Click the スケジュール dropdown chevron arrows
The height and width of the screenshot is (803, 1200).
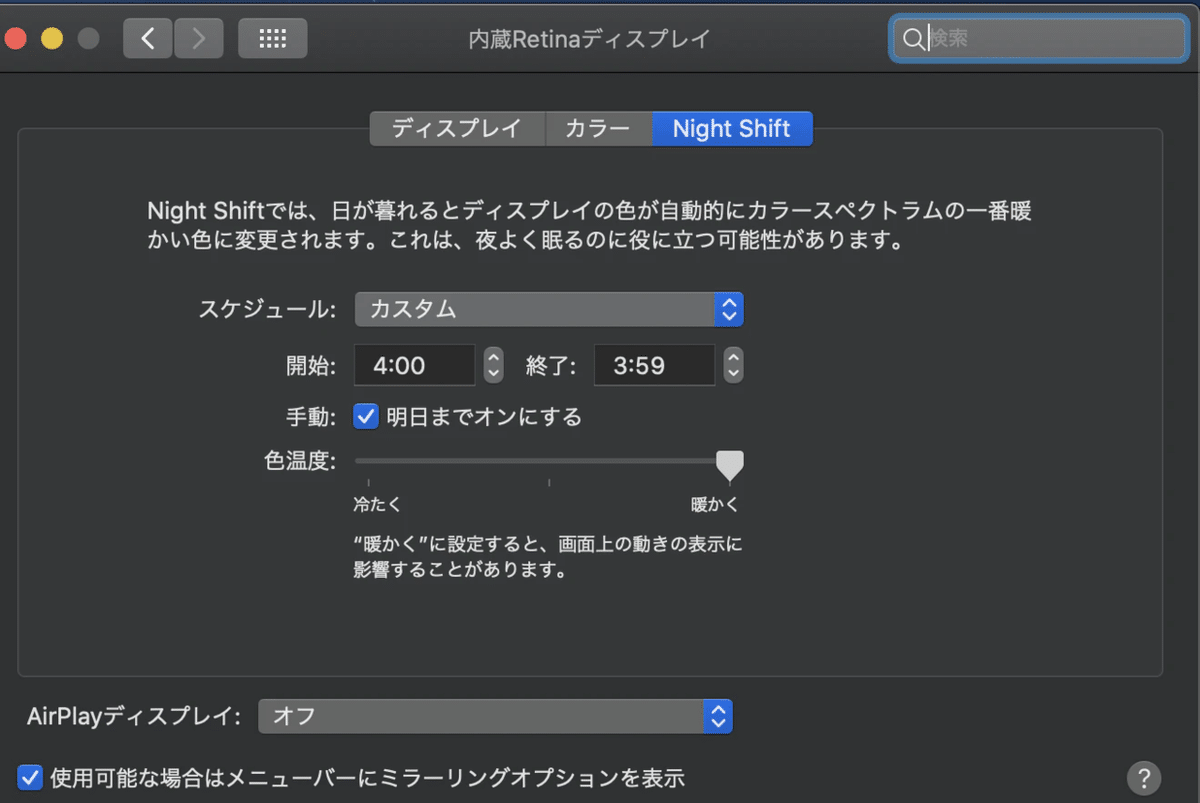pyautogui.click(x=730, y=309)
